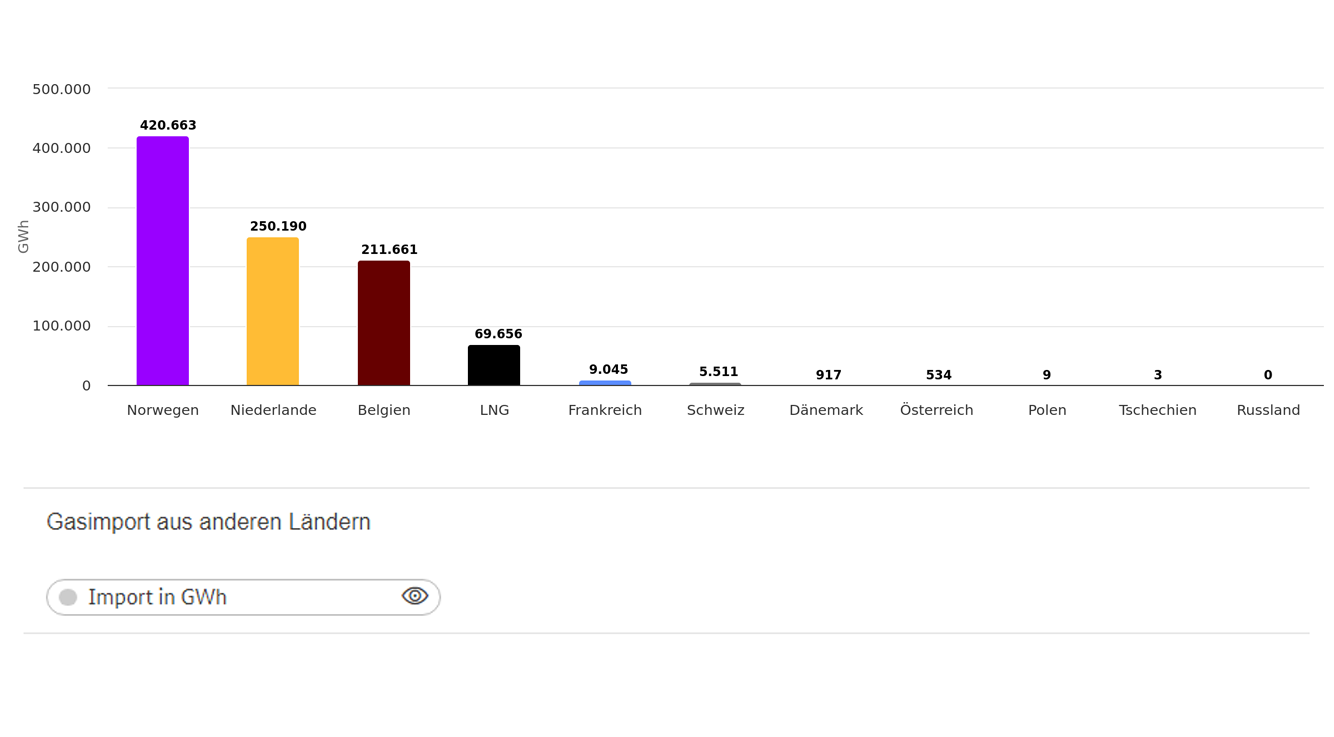Click the dark red Belgien bar

tap(384, 323)
